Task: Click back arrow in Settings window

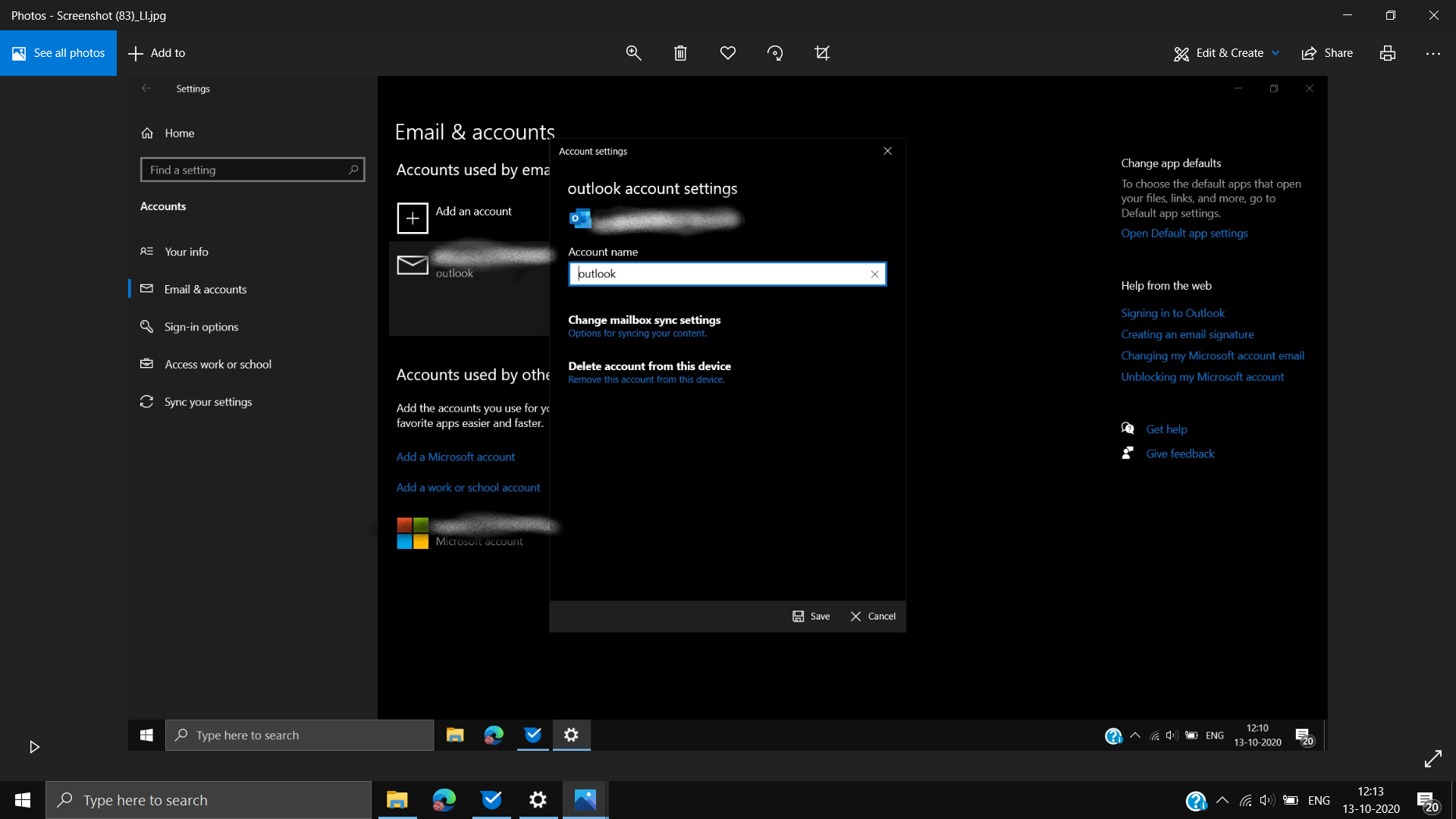Action: coord(146,89)
